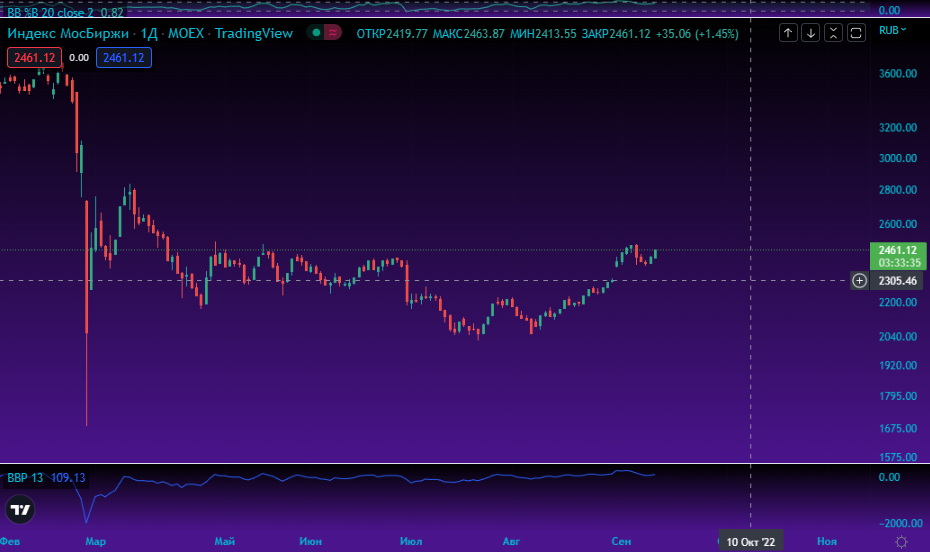Click the green 2461.12 current price label

(x=898, y=256)
